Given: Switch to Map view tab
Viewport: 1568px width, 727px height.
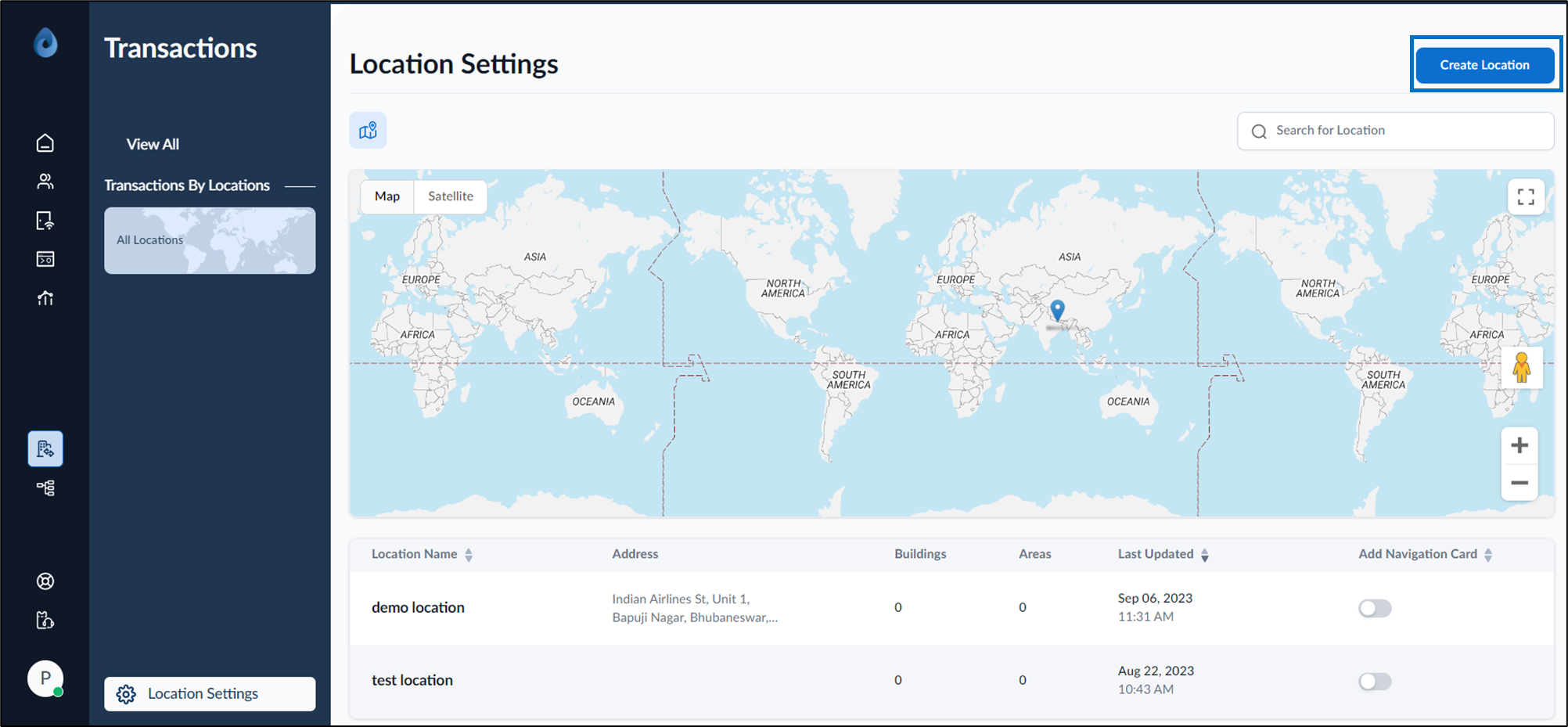Looking at the screenshot, I should [x=387, y=196].
